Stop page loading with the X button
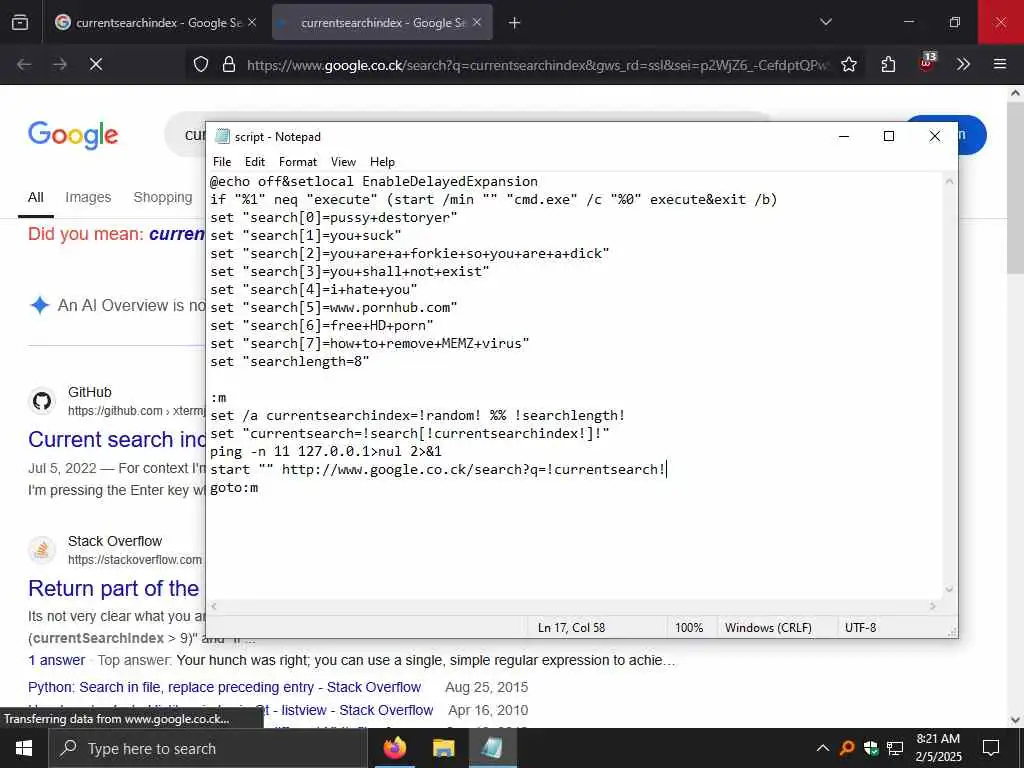Image resolution: width=1024 pixels, height=768 pixels. (x=96, y=64)
